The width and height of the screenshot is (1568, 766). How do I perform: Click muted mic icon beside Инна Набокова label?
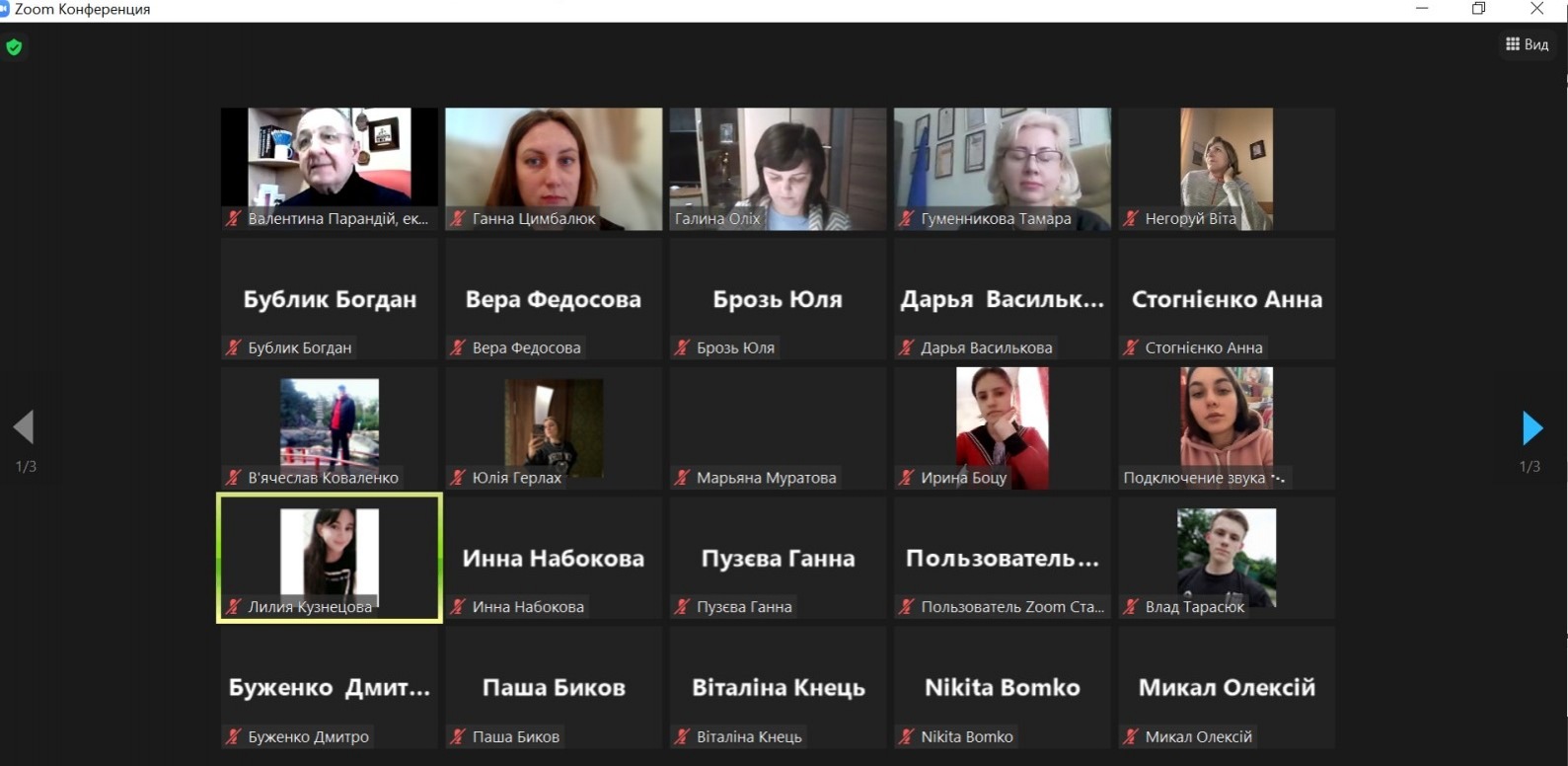pyautogui.click(x=458, y=607)
